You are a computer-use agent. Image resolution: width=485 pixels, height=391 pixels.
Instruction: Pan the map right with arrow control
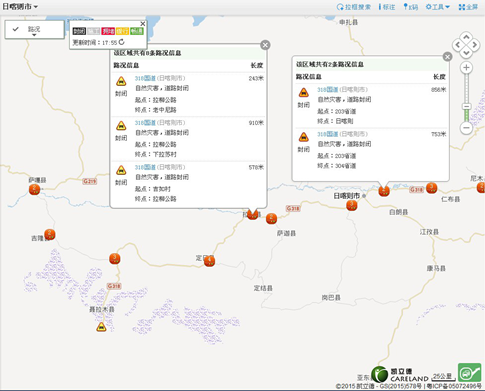coord(475,45)
